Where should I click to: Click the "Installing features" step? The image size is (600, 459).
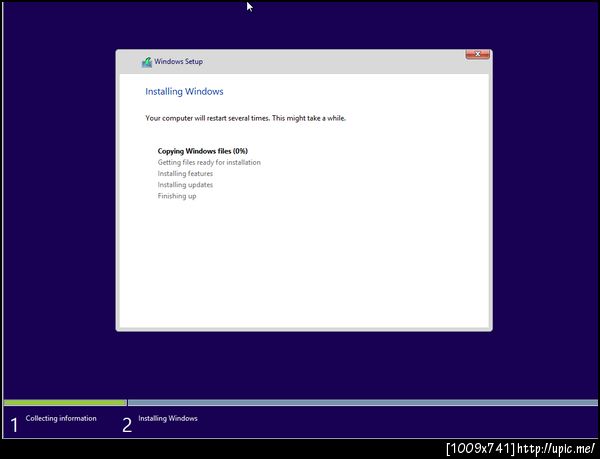185,174
